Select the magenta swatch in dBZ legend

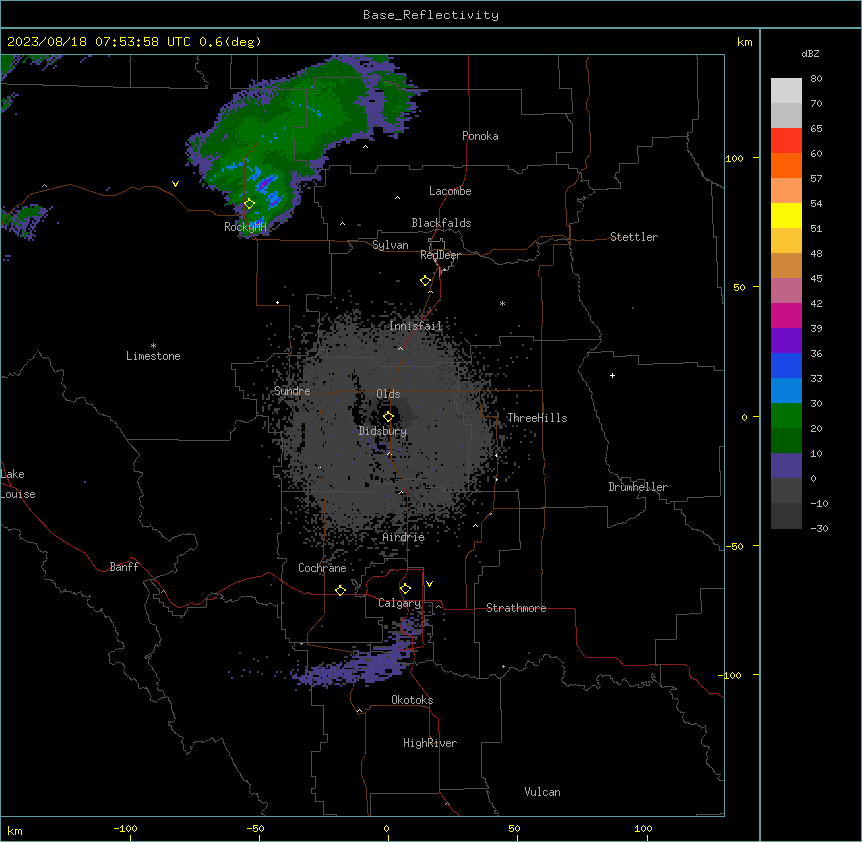(x=786, y=315)
